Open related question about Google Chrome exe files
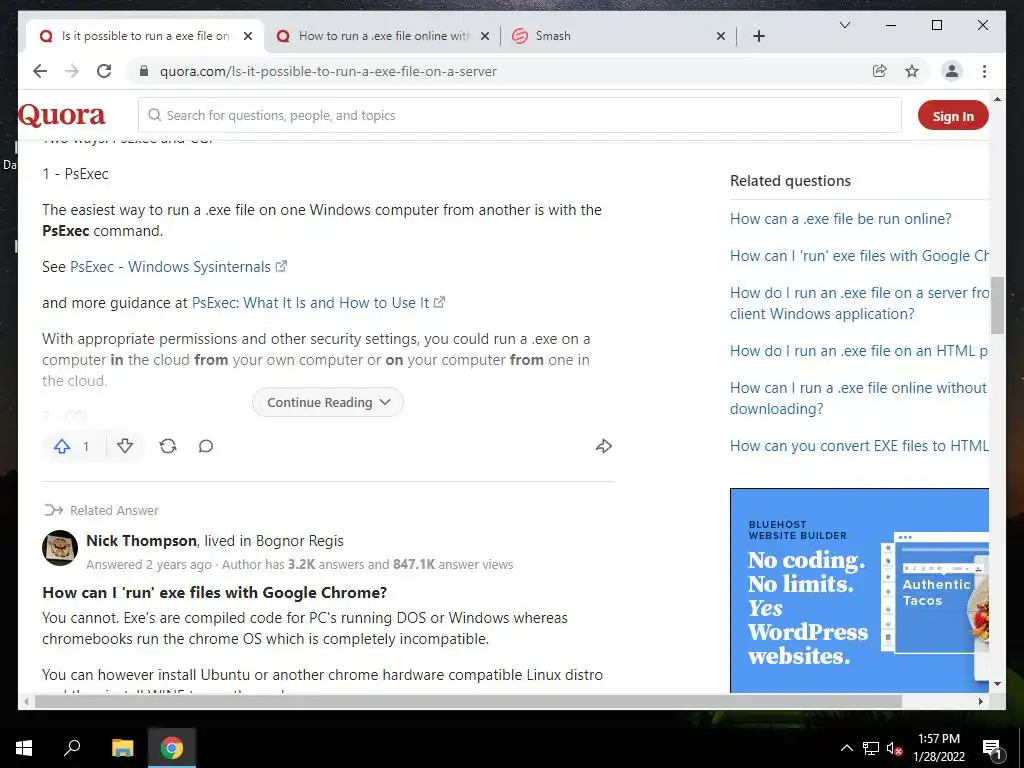 pos(859,256)
